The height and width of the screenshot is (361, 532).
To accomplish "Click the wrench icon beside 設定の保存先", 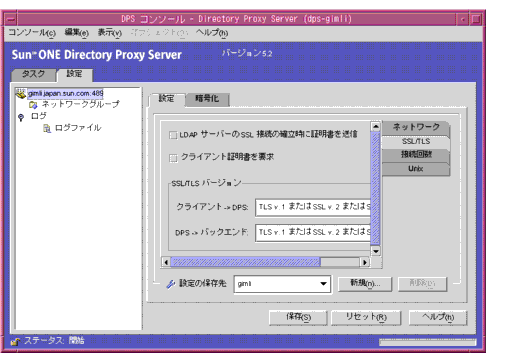I will click(171, 284).
